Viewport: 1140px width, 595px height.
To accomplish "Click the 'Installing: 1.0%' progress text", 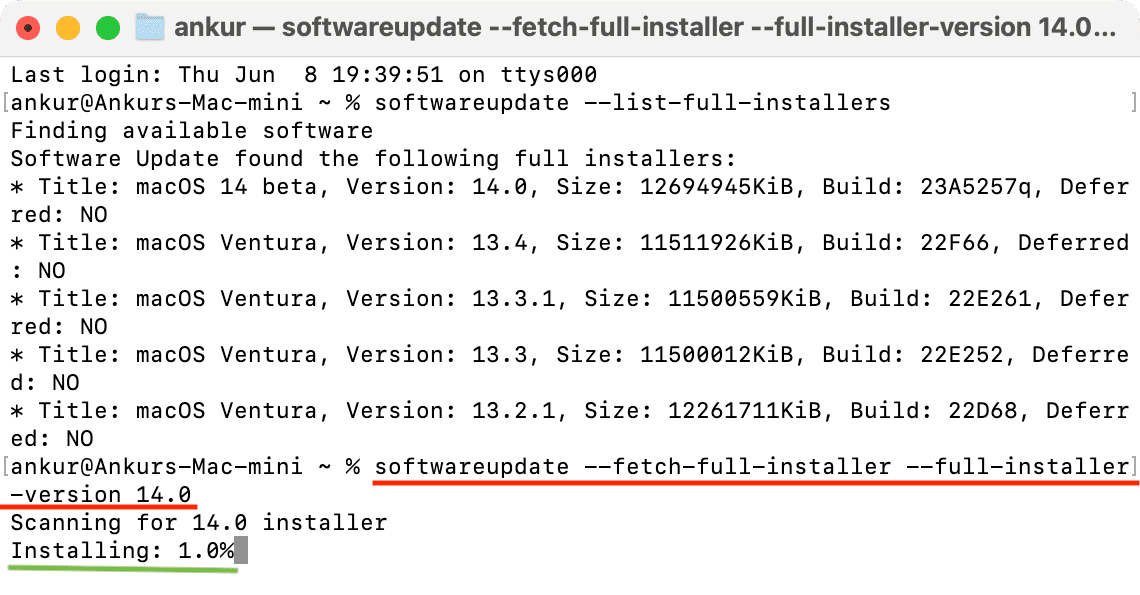I will (122, 551).
